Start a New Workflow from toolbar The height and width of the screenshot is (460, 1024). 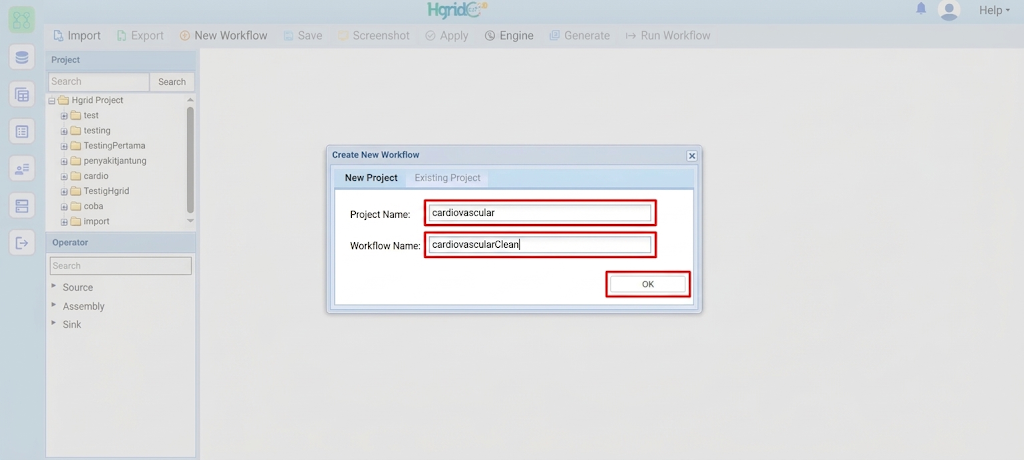tap(223, 35)
